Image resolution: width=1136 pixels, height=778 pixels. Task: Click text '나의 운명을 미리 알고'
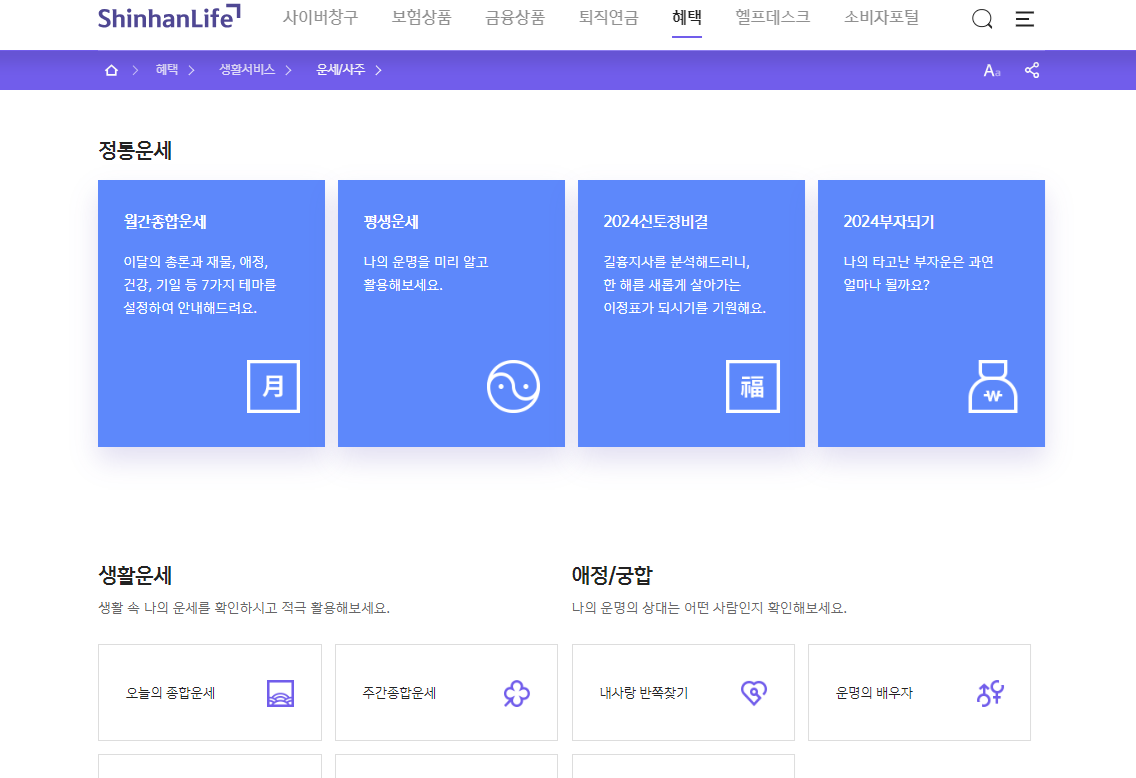tap(426, 262)
